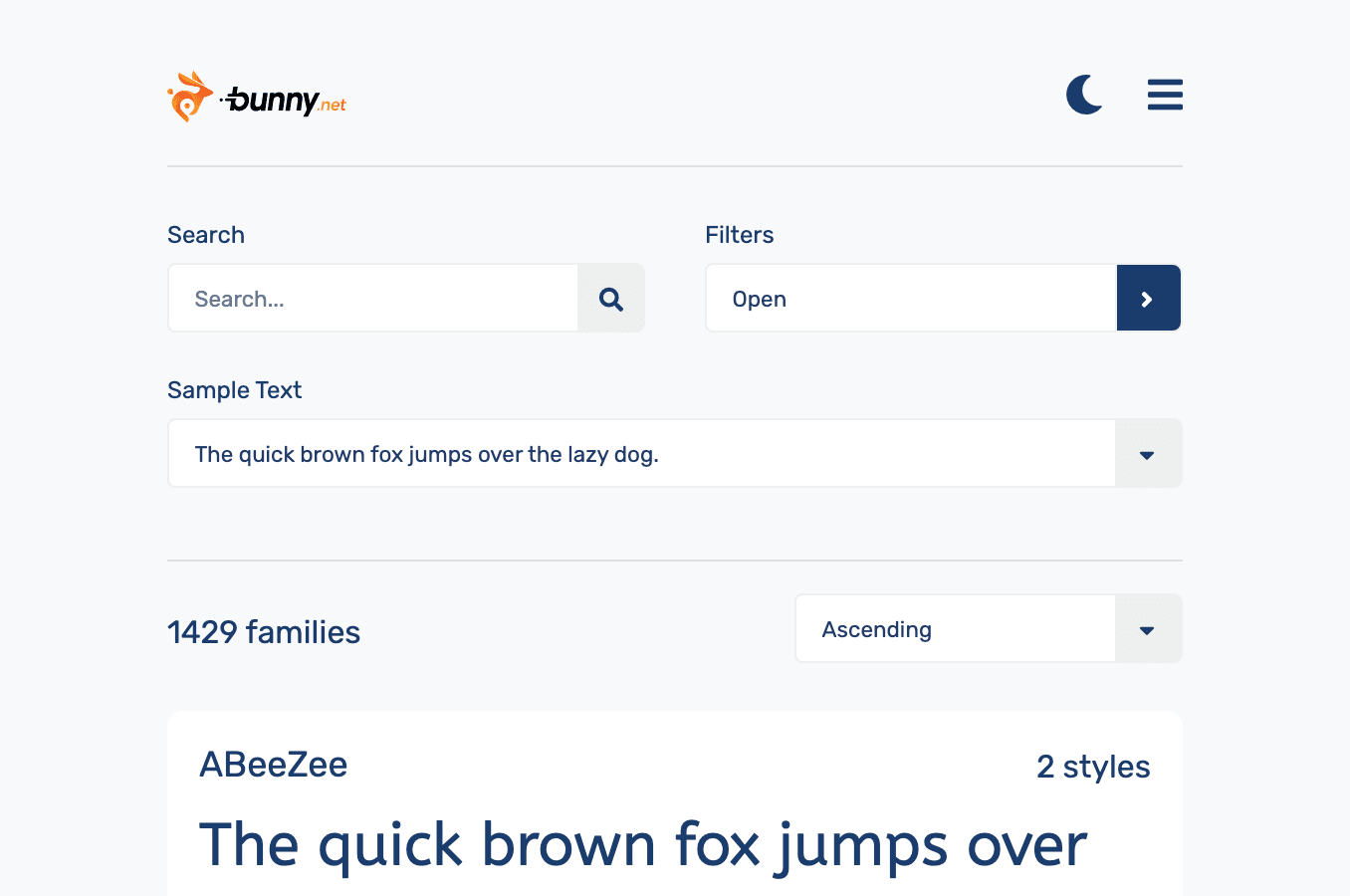Screen dimensions: 1350x896
Task: Click the magnifying glass search icon
Action: (610, 298)
